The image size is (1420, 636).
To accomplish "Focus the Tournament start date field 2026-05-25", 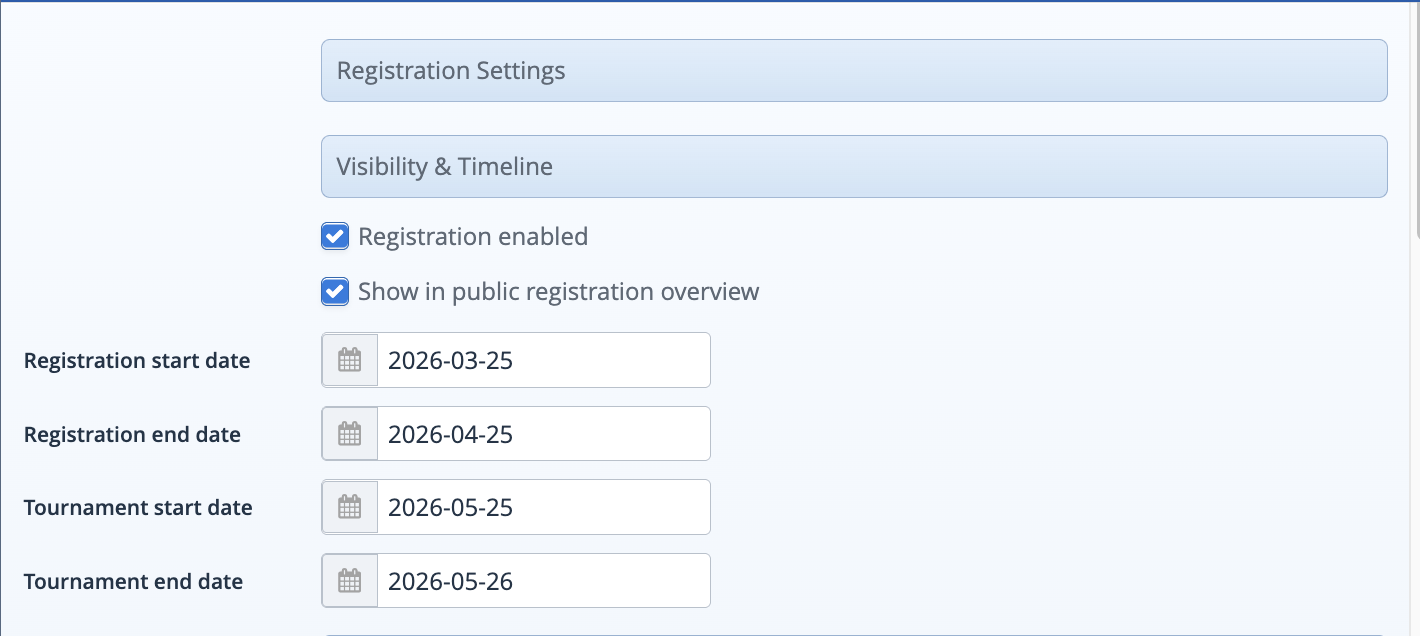I will (x=543, y=507).
